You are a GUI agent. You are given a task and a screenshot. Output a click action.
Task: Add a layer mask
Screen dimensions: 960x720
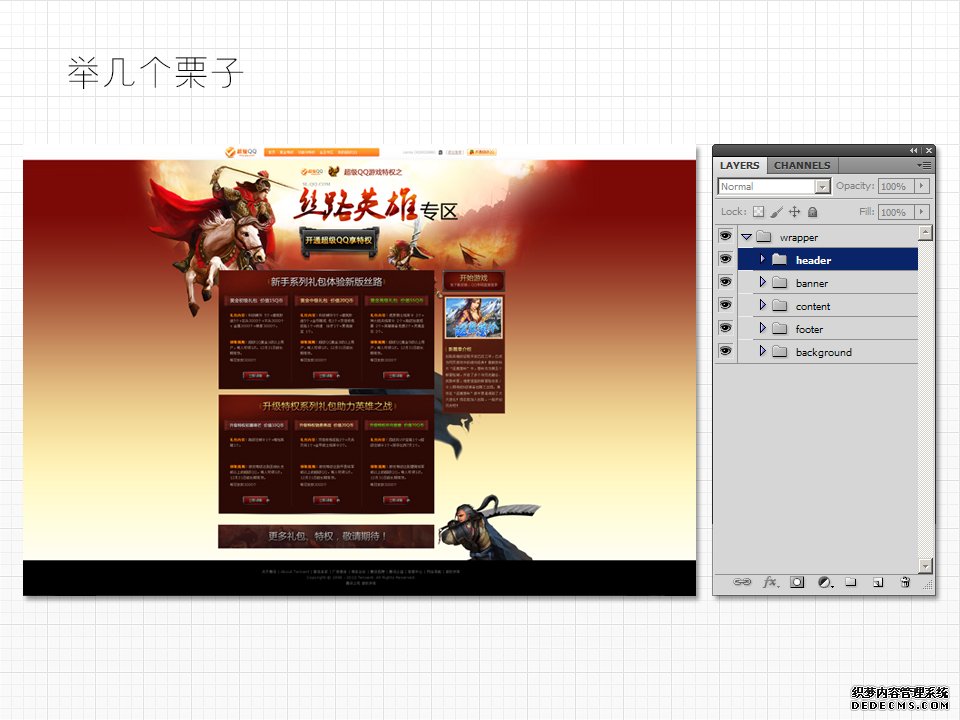click(797, 582)
